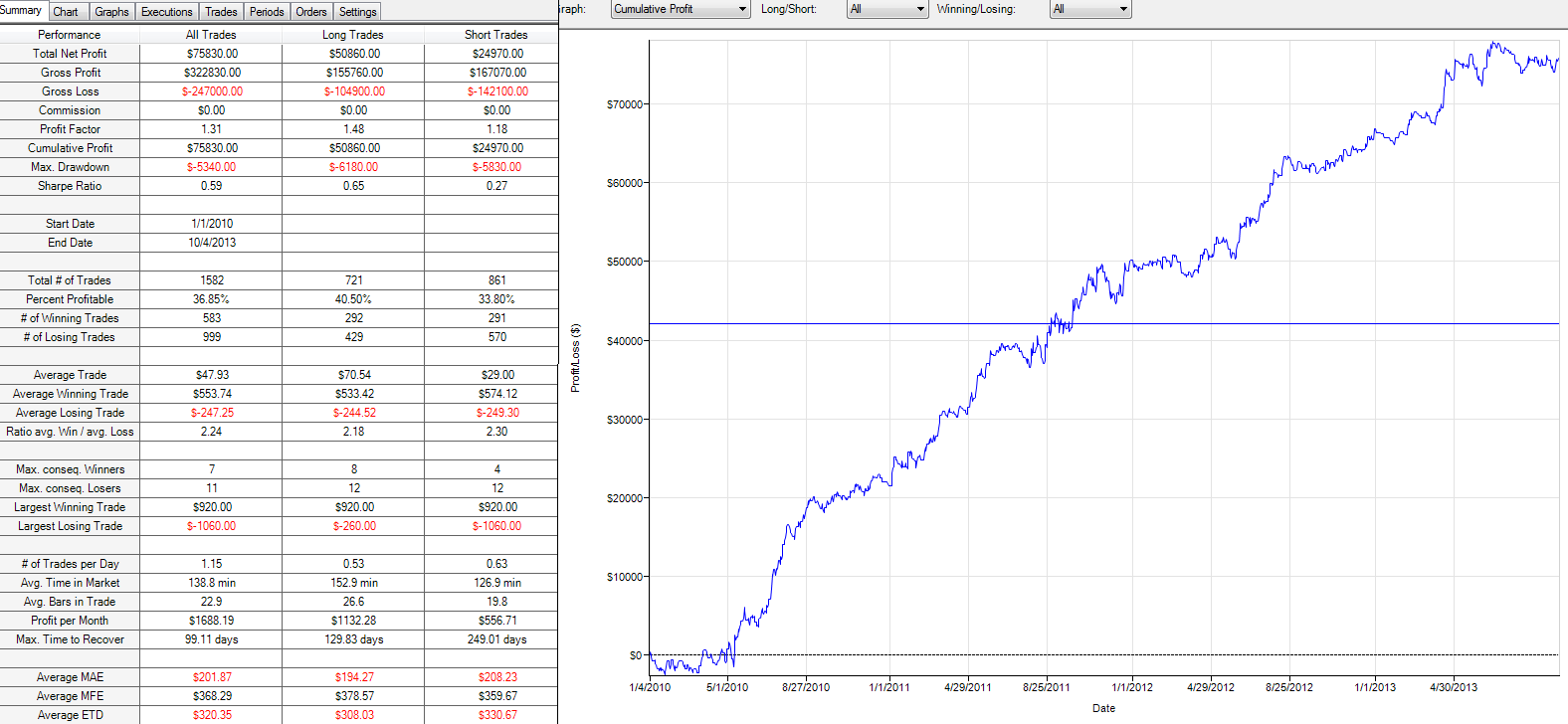Click the All Trades column header
Image resolution: width=1568 pixels, height=724 pixels.
pyautogui.click(x=211, y=35)
